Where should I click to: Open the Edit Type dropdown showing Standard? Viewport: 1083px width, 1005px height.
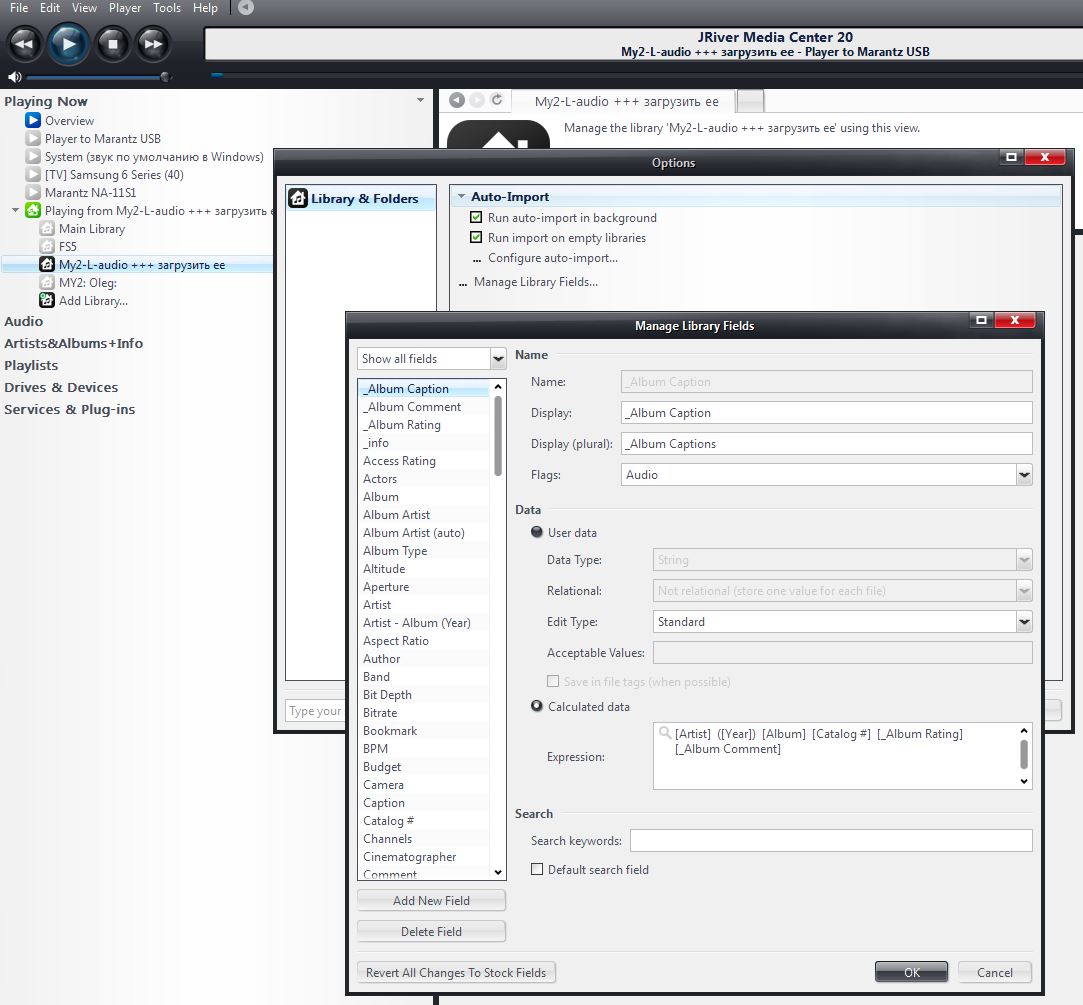point(1024,622)
